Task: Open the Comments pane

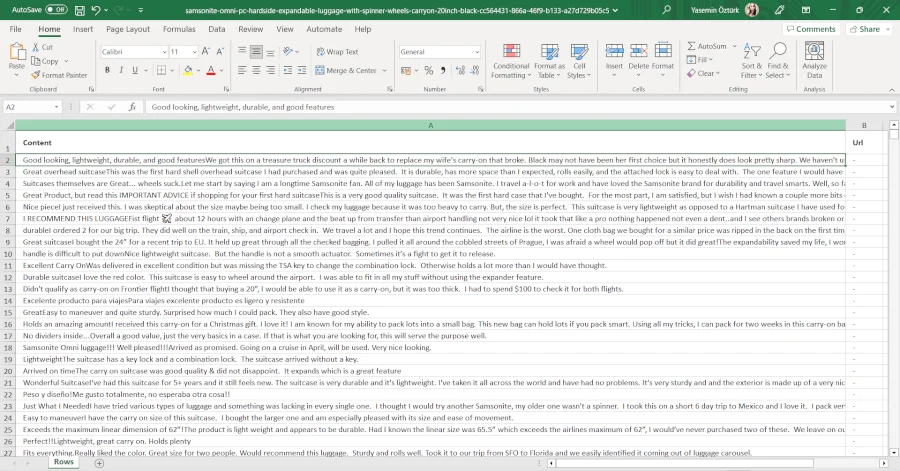Action: 811,29
